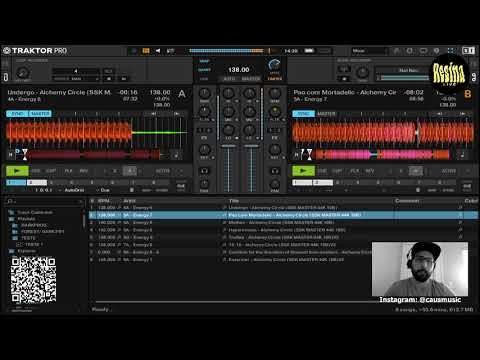Open Loop Recorder source dropdown
This screenshot has height=360, width=480.
pos(76,79)
